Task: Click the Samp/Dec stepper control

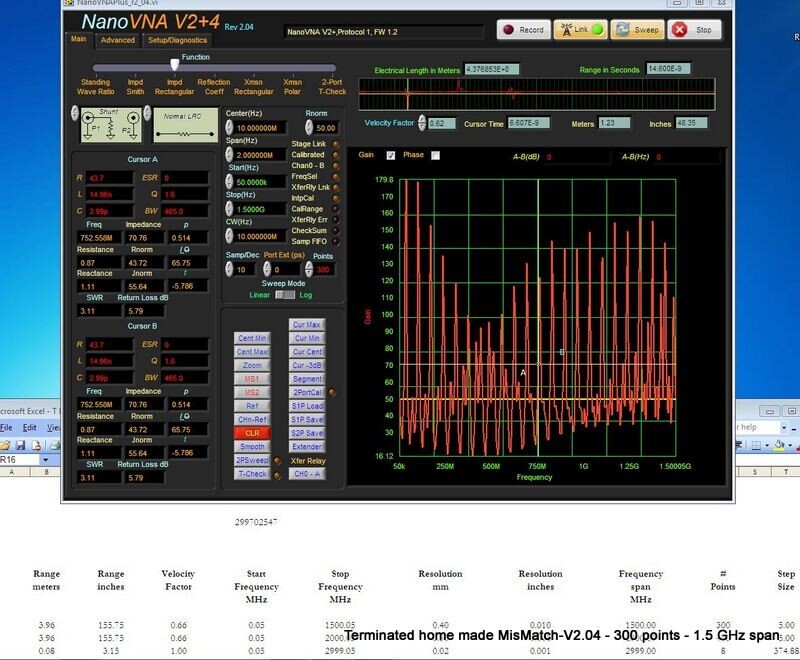Action: (229, 269)
